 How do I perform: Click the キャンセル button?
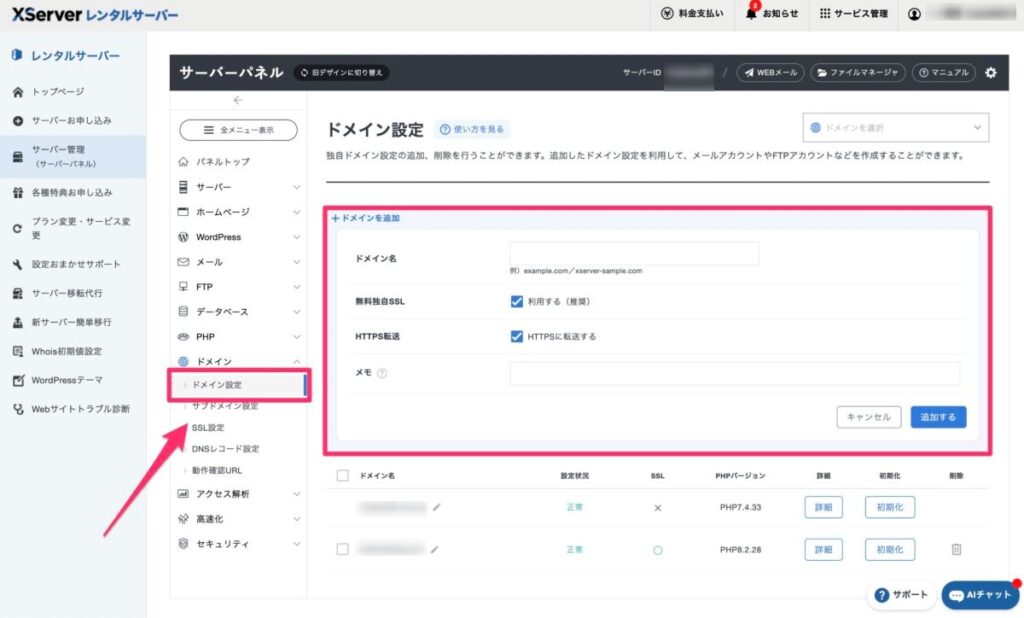[868, 417]
